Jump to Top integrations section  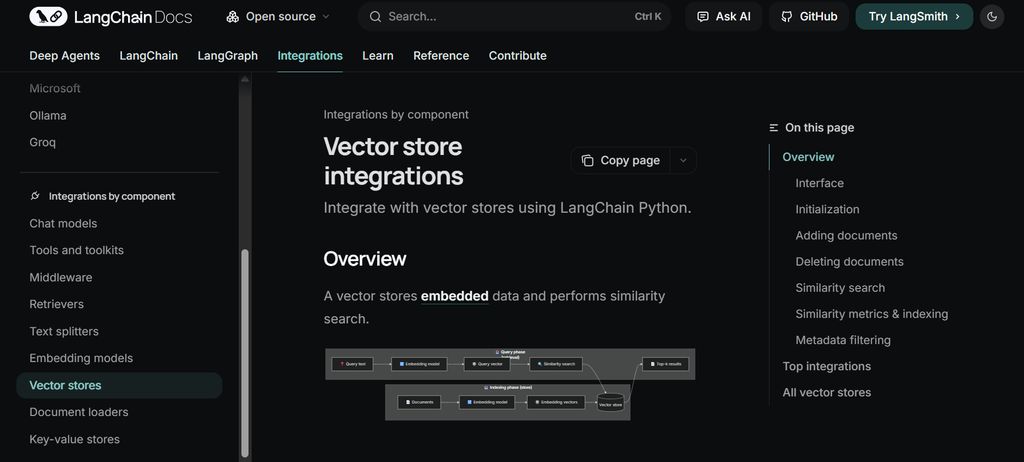tap(827, 367)
